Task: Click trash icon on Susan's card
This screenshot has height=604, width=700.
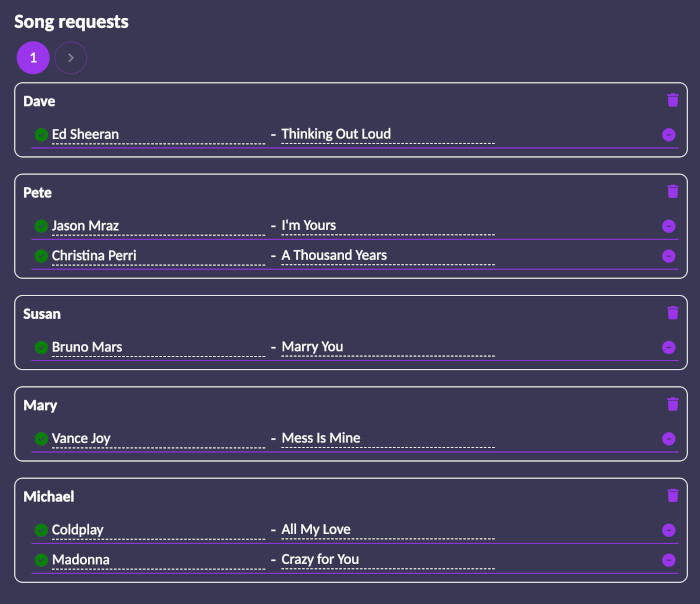Action: coord(673,313)
